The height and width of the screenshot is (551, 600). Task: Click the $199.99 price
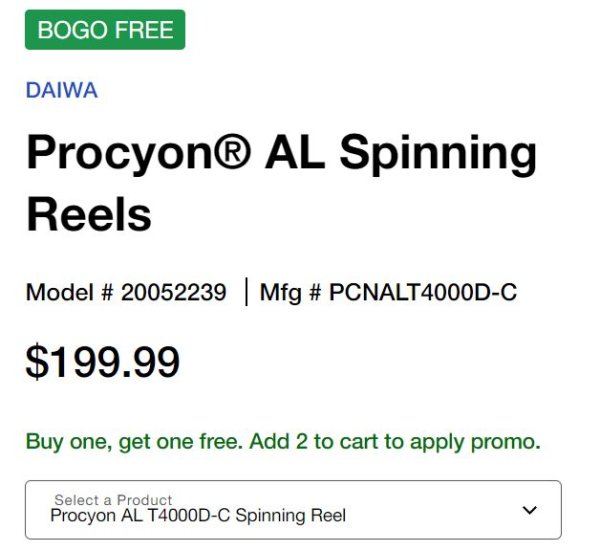click(103, 362)
